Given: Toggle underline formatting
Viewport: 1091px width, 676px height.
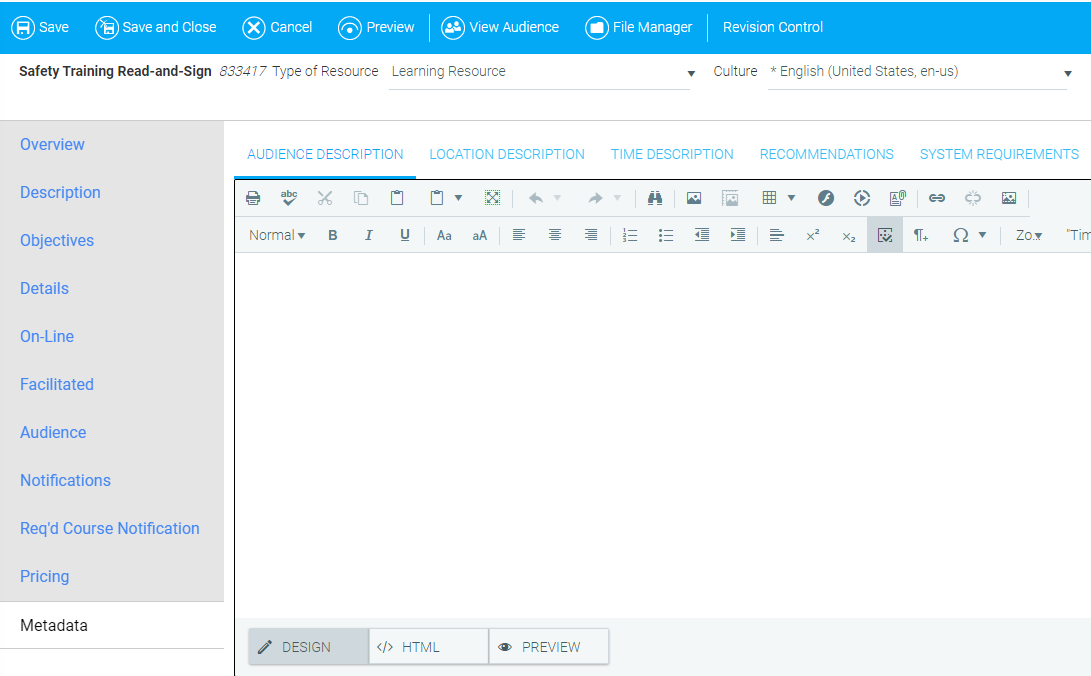Looking at the screenshot, I should [405, 235].
